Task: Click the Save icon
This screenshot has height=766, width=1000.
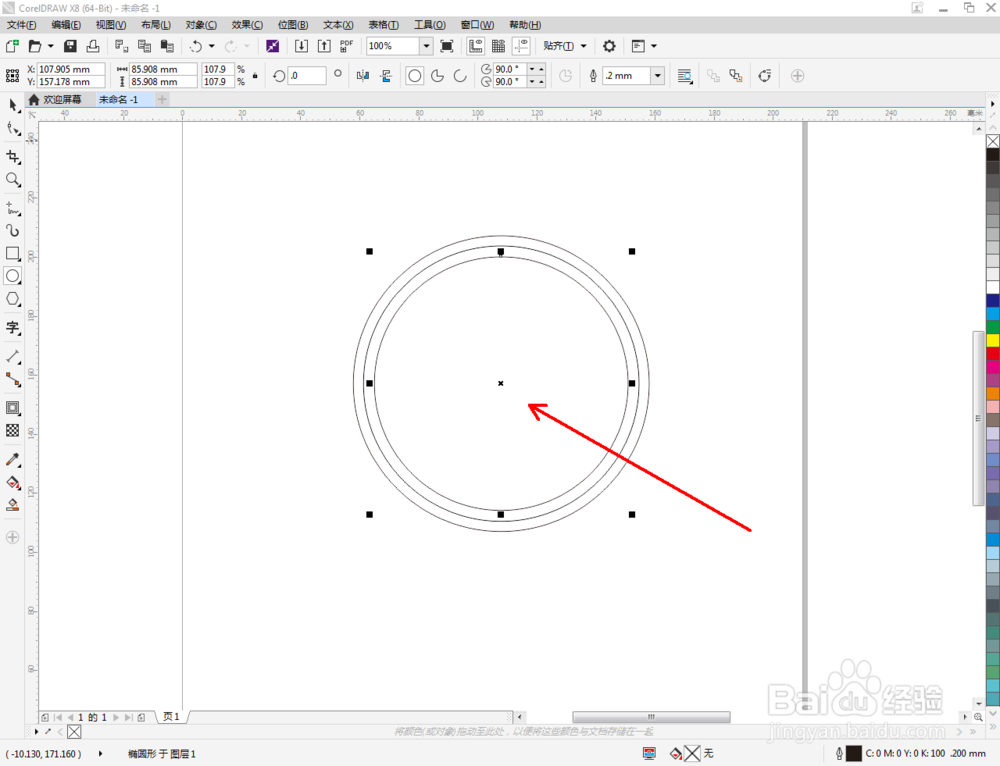Action: pos(70,46)
